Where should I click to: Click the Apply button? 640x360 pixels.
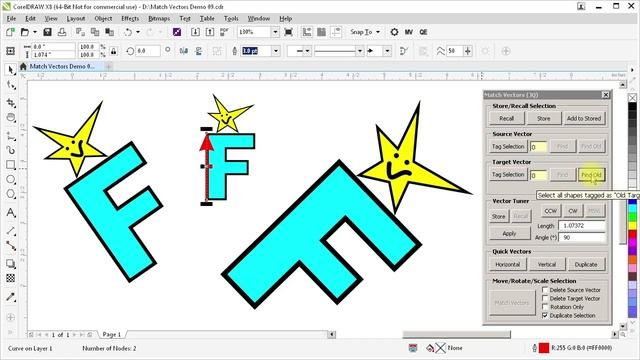509,233
